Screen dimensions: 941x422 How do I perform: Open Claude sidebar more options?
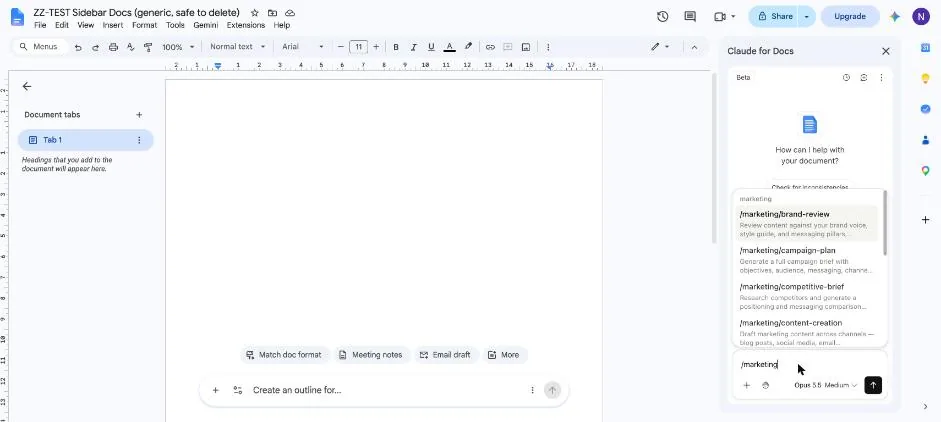point(881,77)
